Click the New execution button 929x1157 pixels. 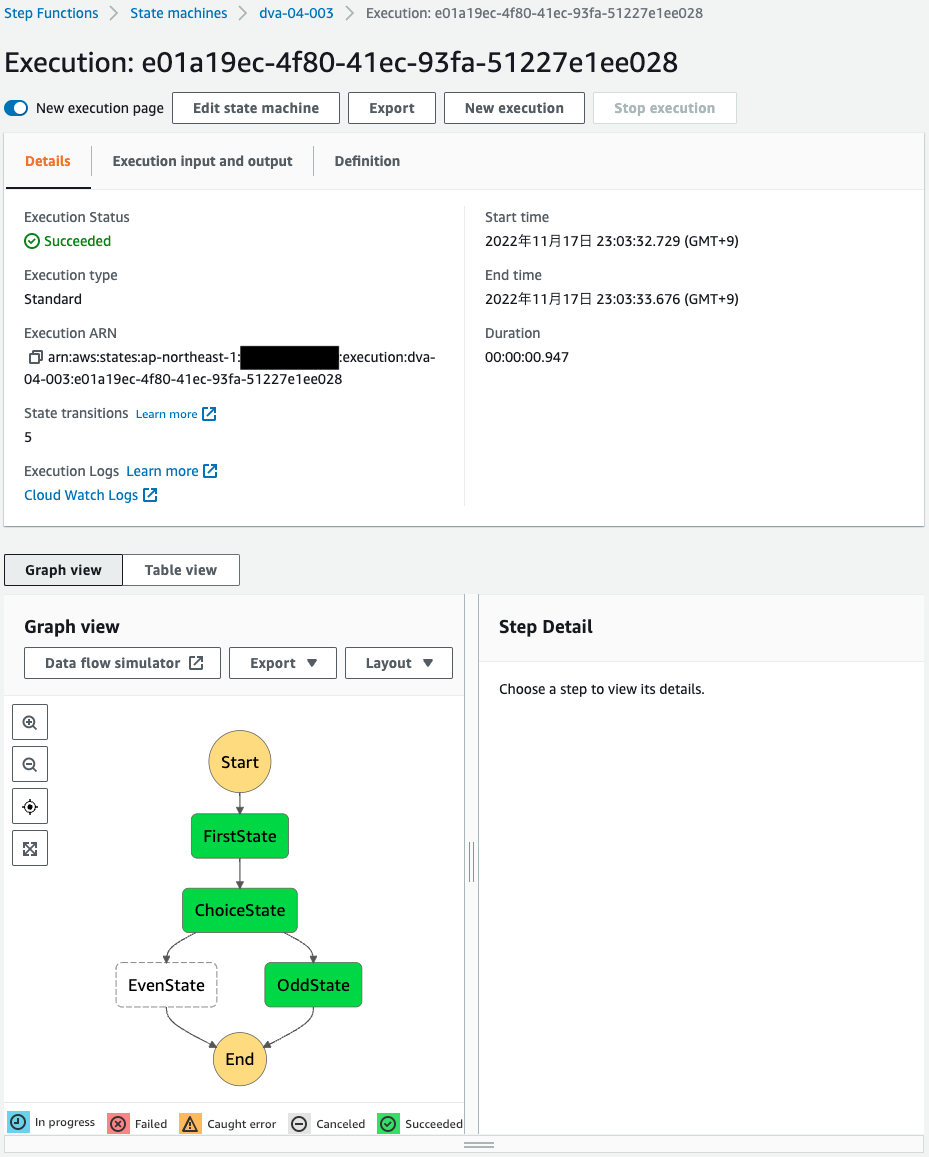[x=513, y=107]
